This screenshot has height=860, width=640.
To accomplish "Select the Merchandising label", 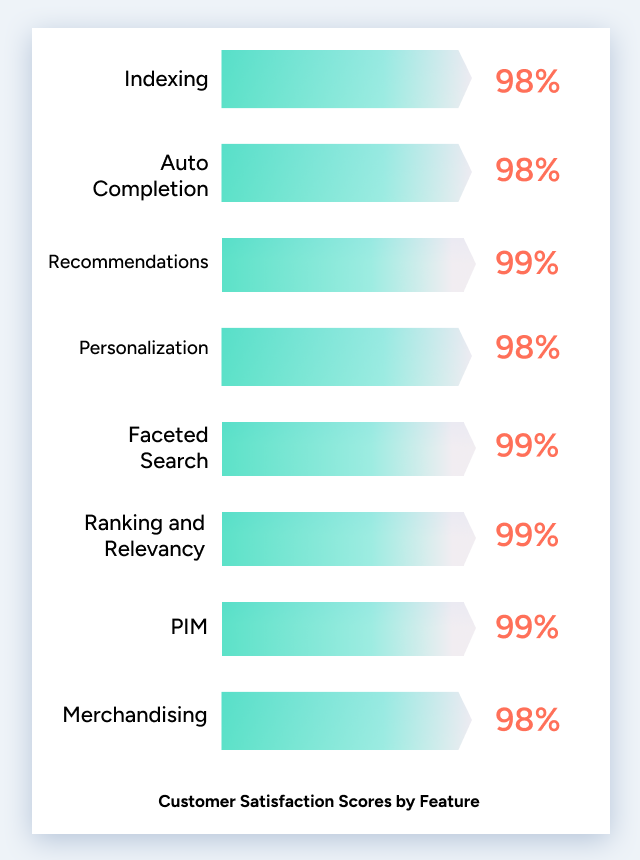I will [135, 715].
